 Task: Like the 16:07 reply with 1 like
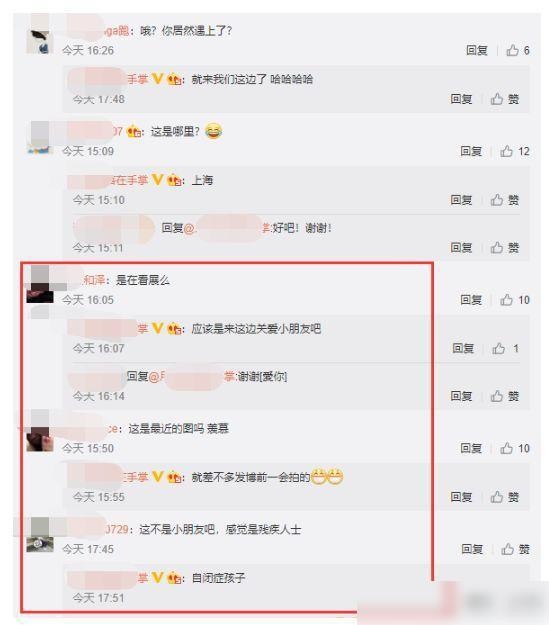506,349
